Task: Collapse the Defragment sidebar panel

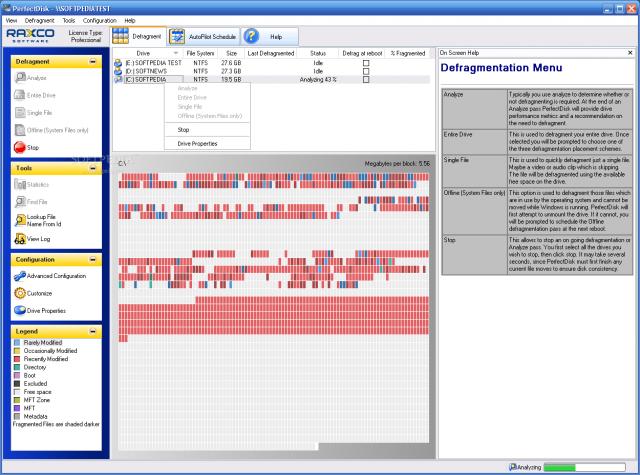Action: (93, 62)
